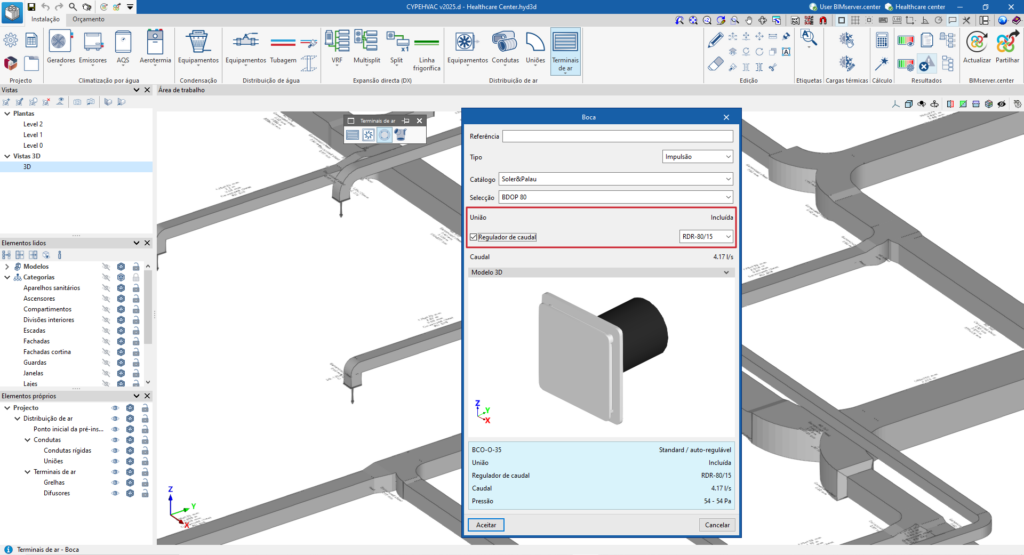Image resolution: width=1024 pixels, height=555 pixels.
Task: Click the Aceitar button
Action: tap(486, 525)
